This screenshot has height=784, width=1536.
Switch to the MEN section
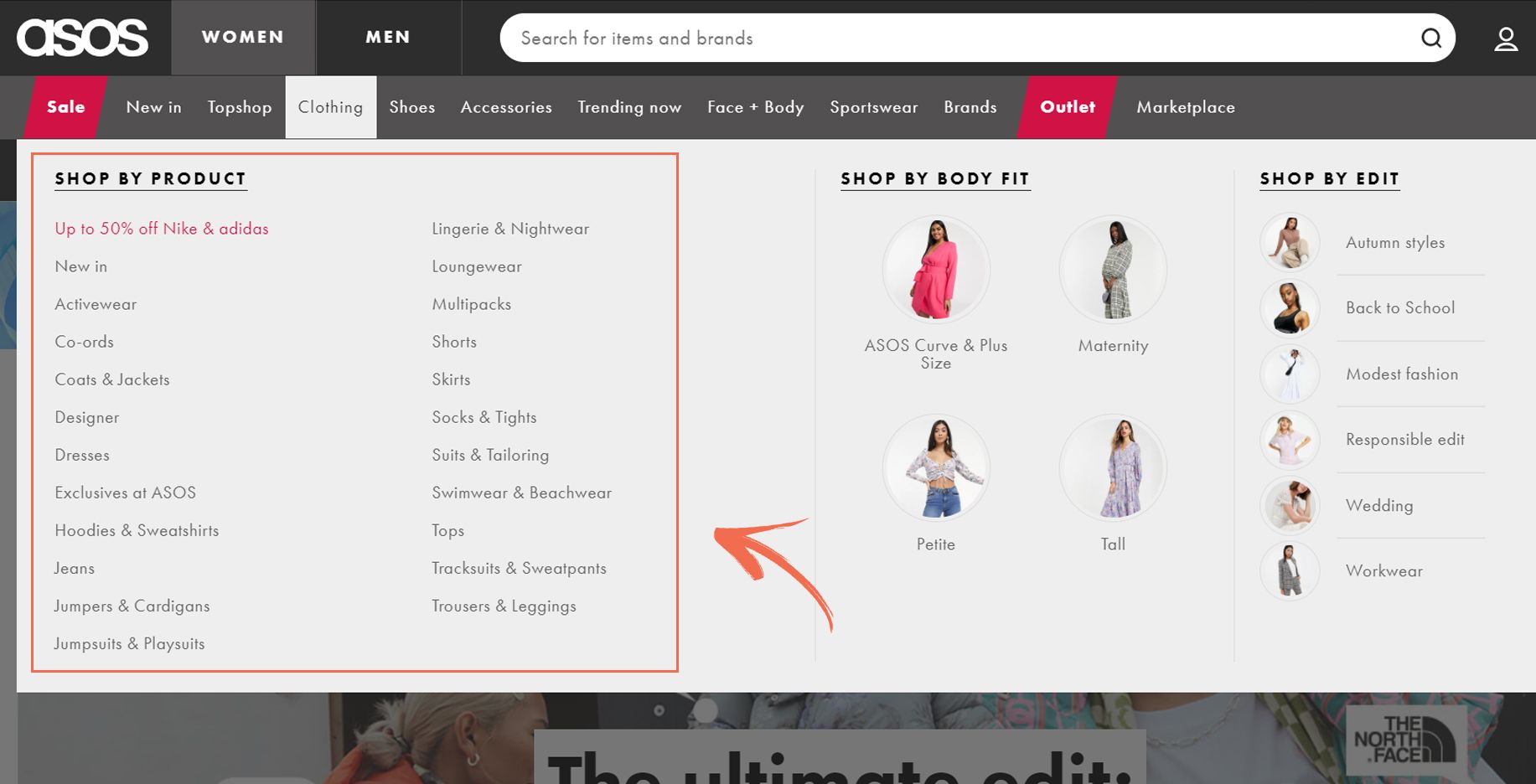388,38
